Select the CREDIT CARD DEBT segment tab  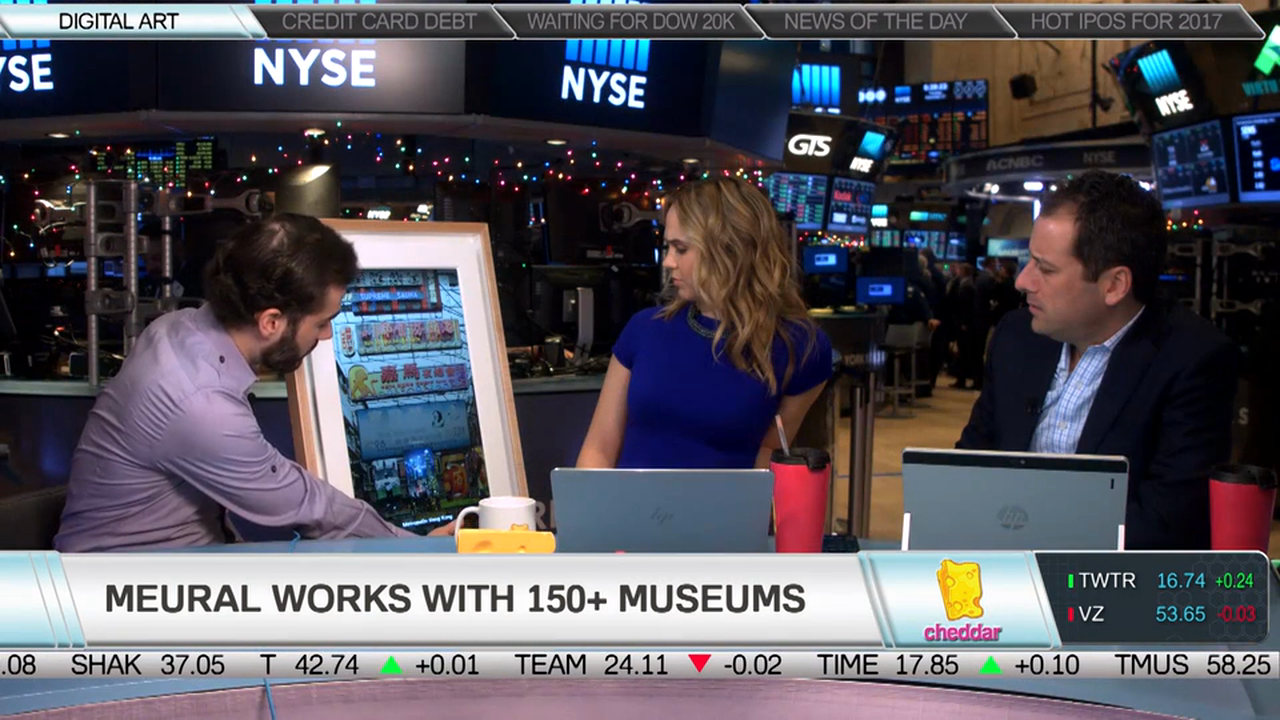pos(379,21)
